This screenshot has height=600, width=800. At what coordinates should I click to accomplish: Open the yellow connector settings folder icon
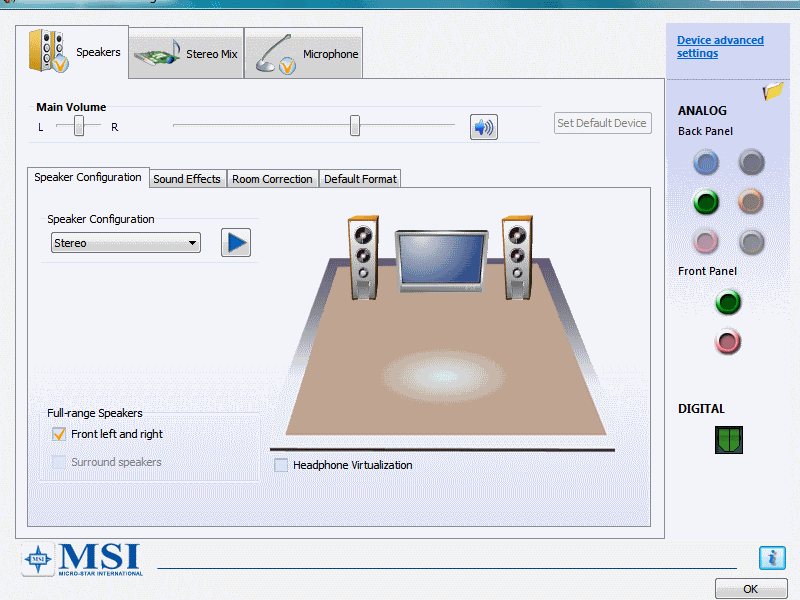click(x=772, y=92)
